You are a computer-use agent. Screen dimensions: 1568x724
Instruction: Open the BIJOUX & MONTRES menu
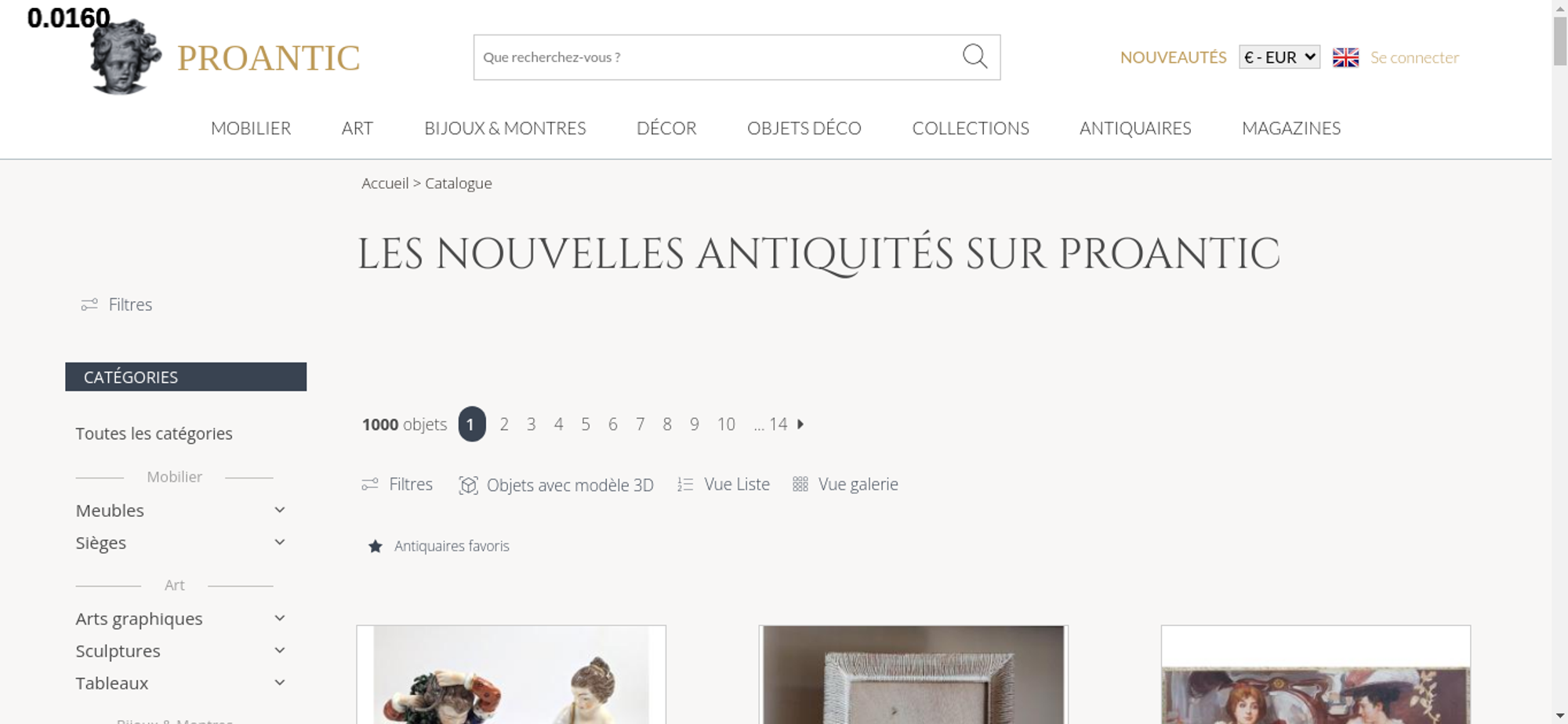(x=505, y=128)
